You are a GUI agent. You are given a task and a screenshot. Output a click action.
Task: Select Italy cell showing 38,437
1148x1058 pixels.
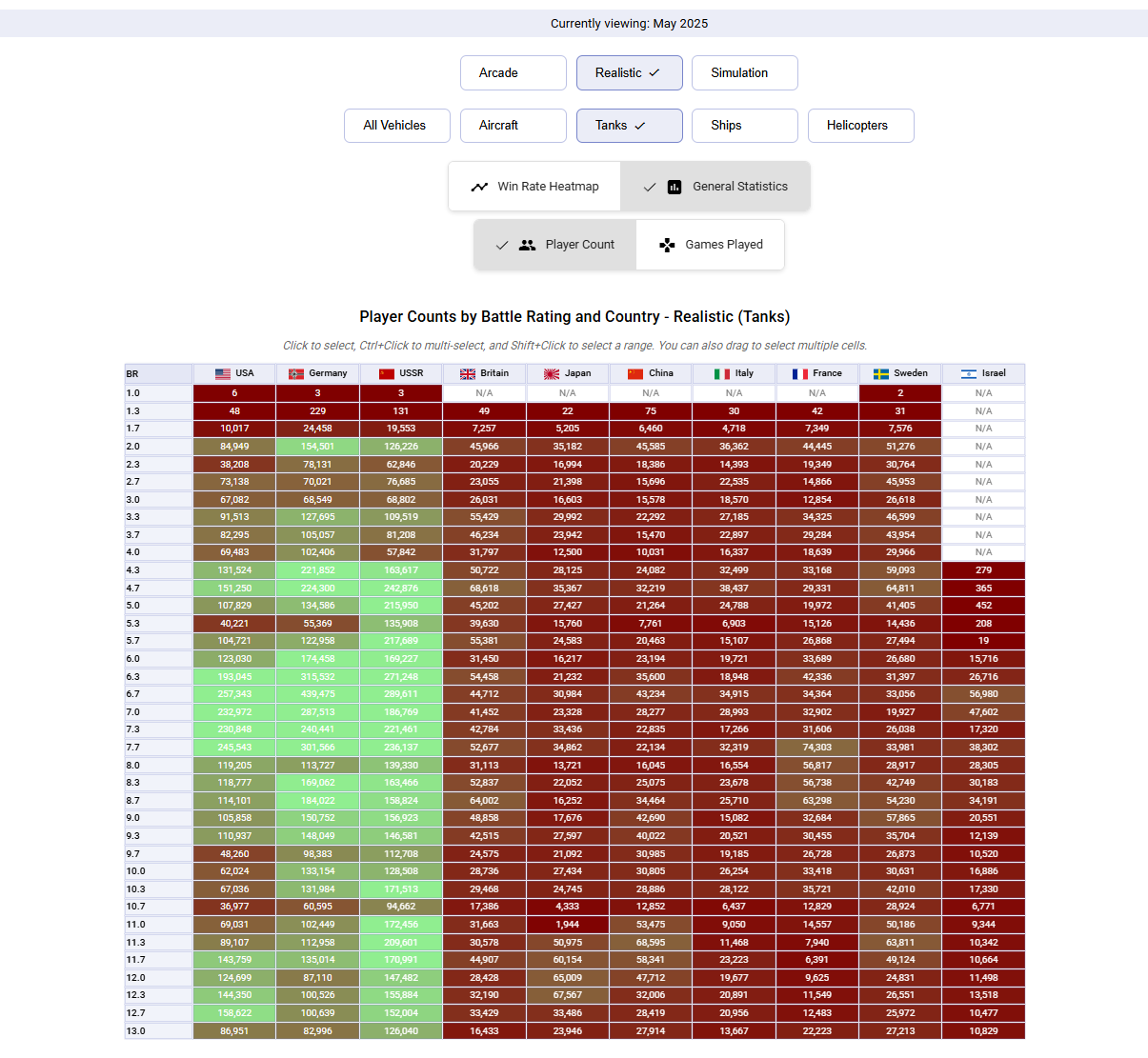point(734,589)
